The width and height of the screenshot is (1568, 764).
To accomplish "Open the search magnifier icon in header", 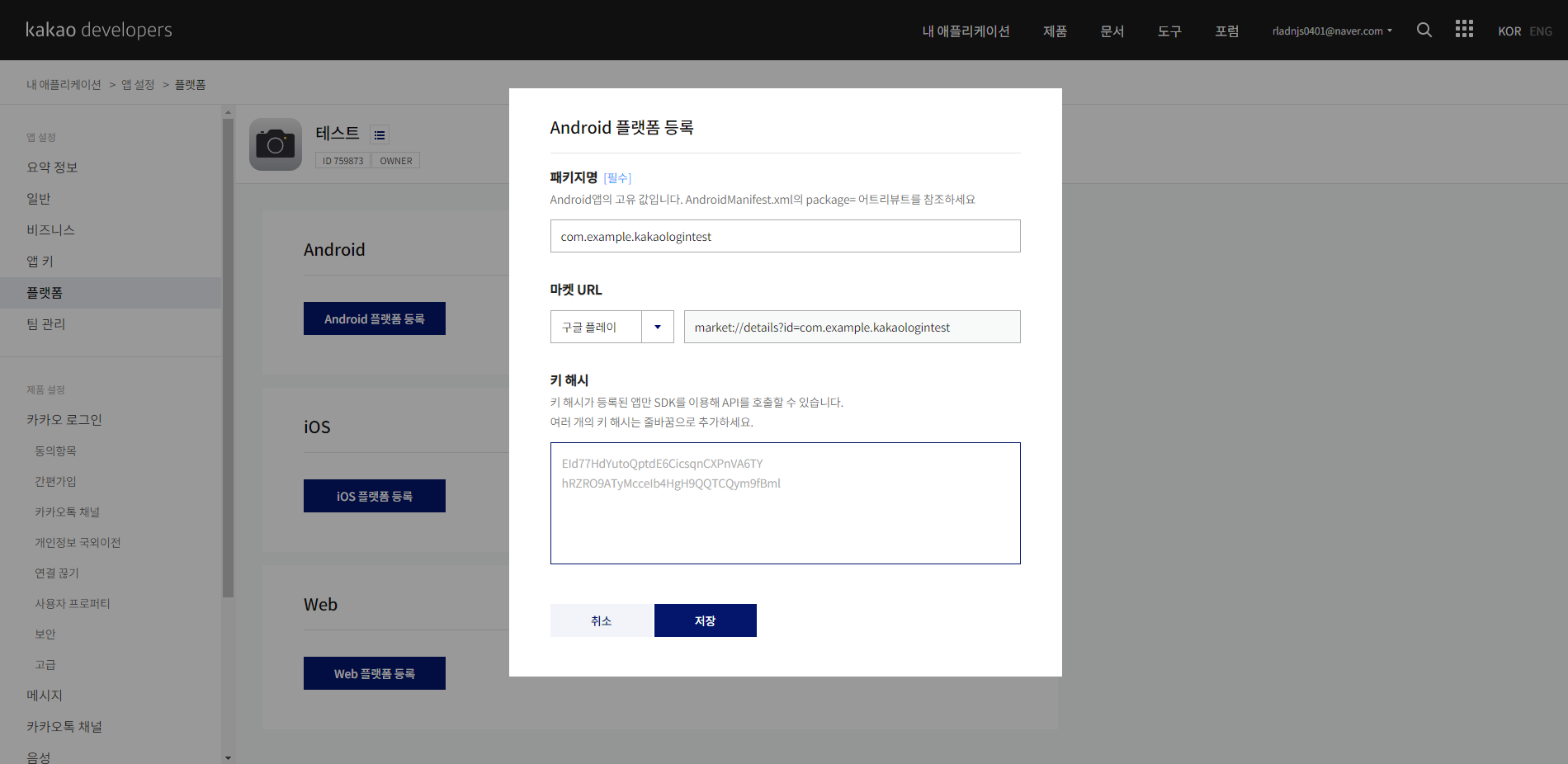I will pos(1424,30).
